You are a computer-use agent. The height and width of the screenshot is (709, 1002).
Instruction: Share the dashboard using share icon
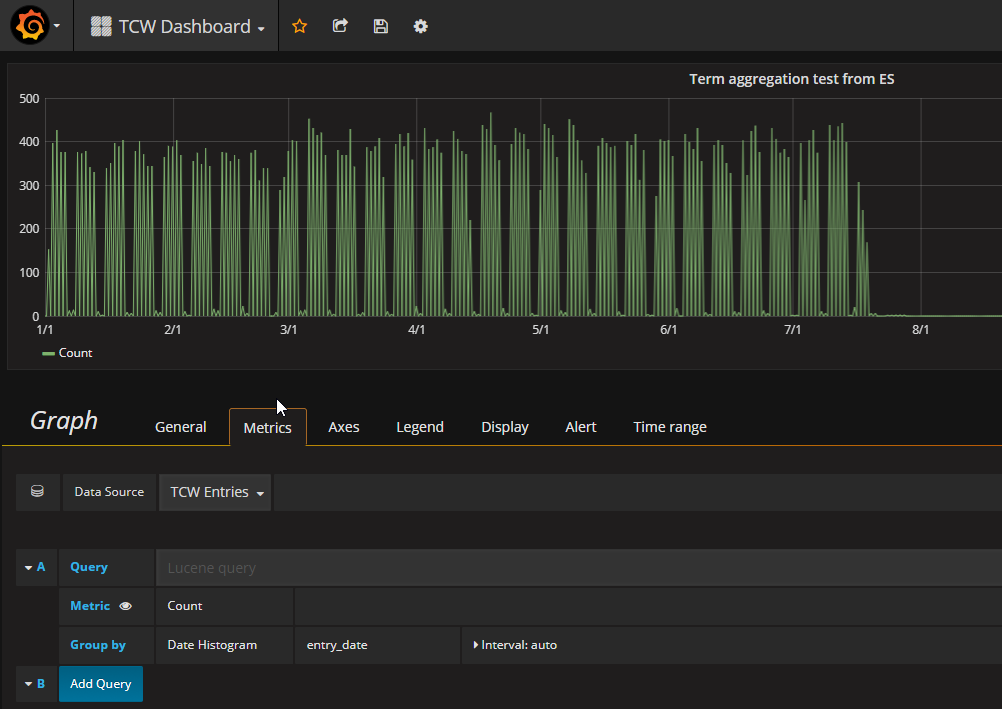click(x=339, y=26)
